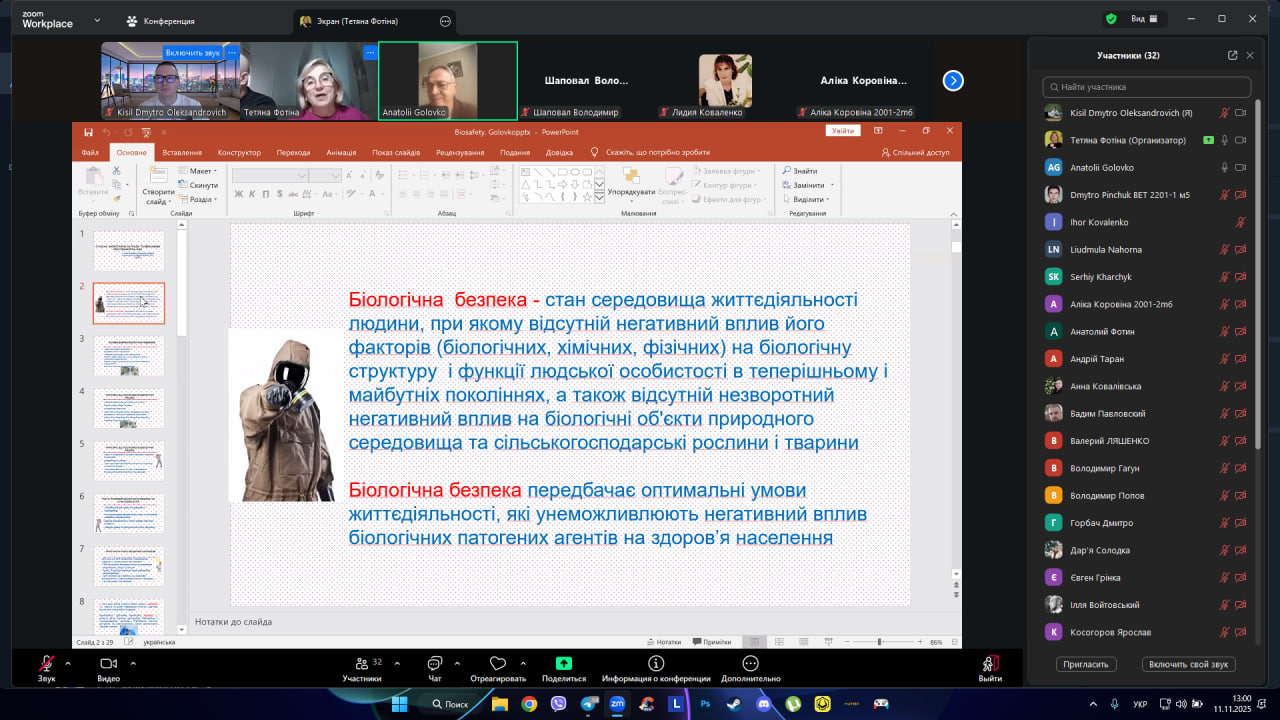The height and width of the screenshot is (720, 1280).
Task: Click the Пригласить invite button
Action: coord(1086,664)
